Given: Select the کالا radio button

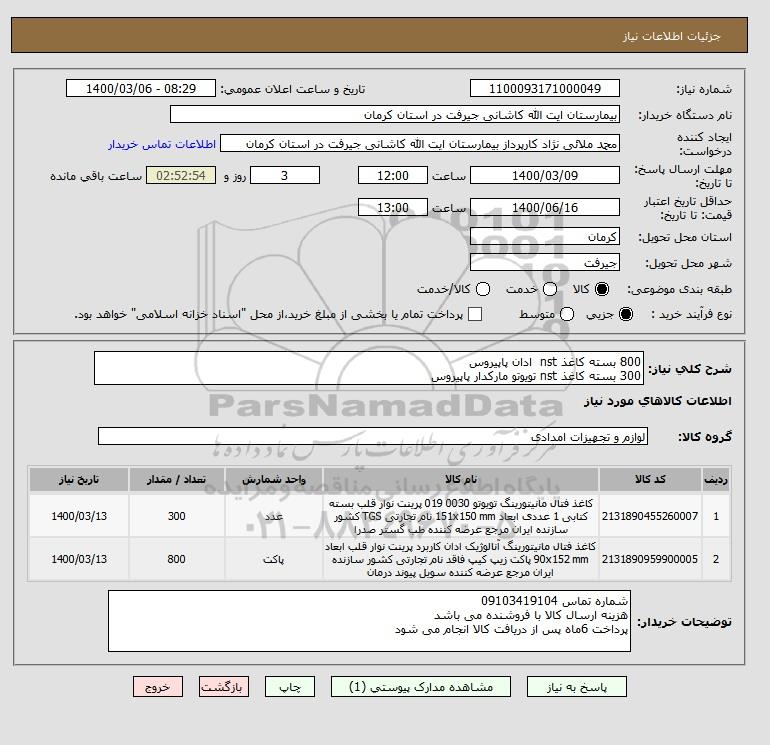Looking at the screenshot, I should click(x=602, y=289).
